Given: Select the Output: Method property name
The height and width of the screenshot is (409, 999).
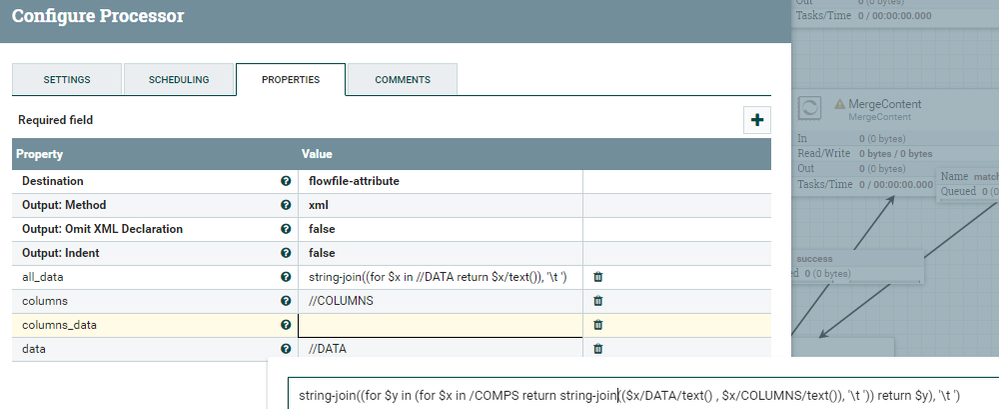Looking at the screenshot, I should click(64, 205).
